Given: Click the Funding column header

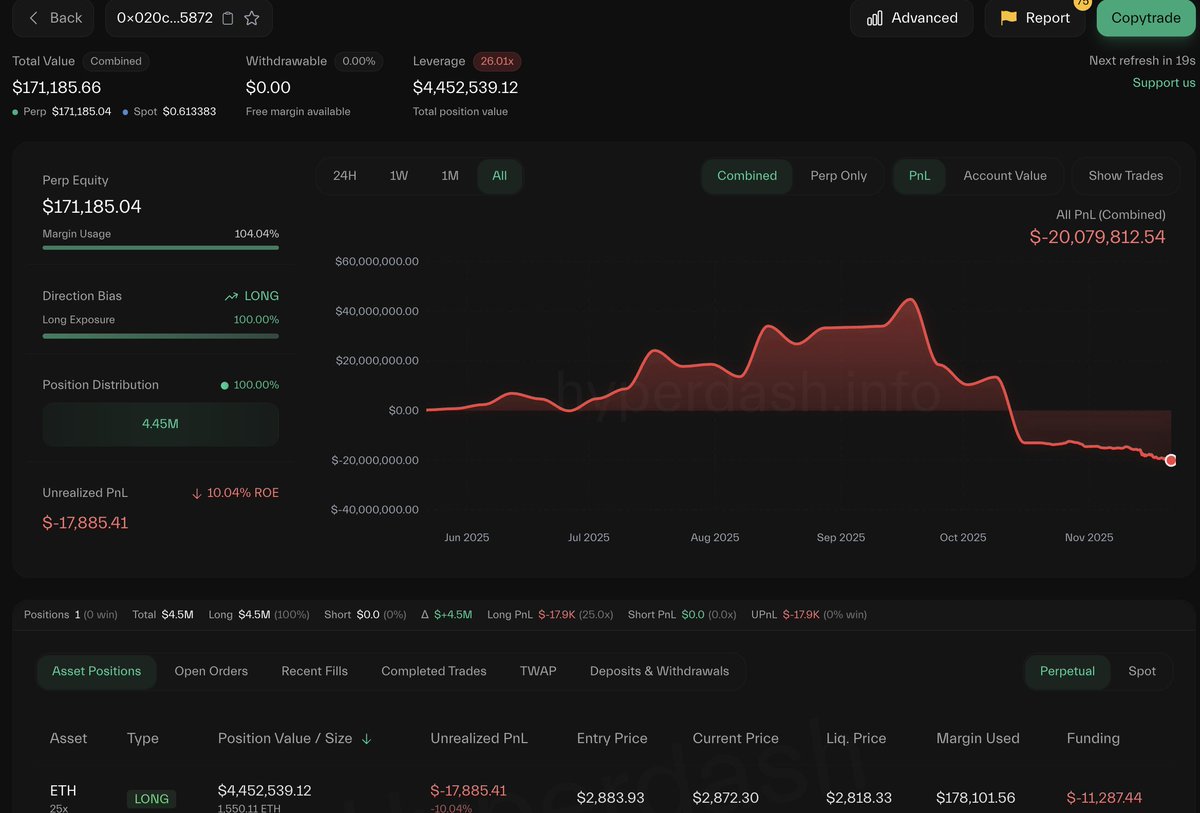Looking at the screenshot, I should pyautogui.click(x=1093, y=738).
